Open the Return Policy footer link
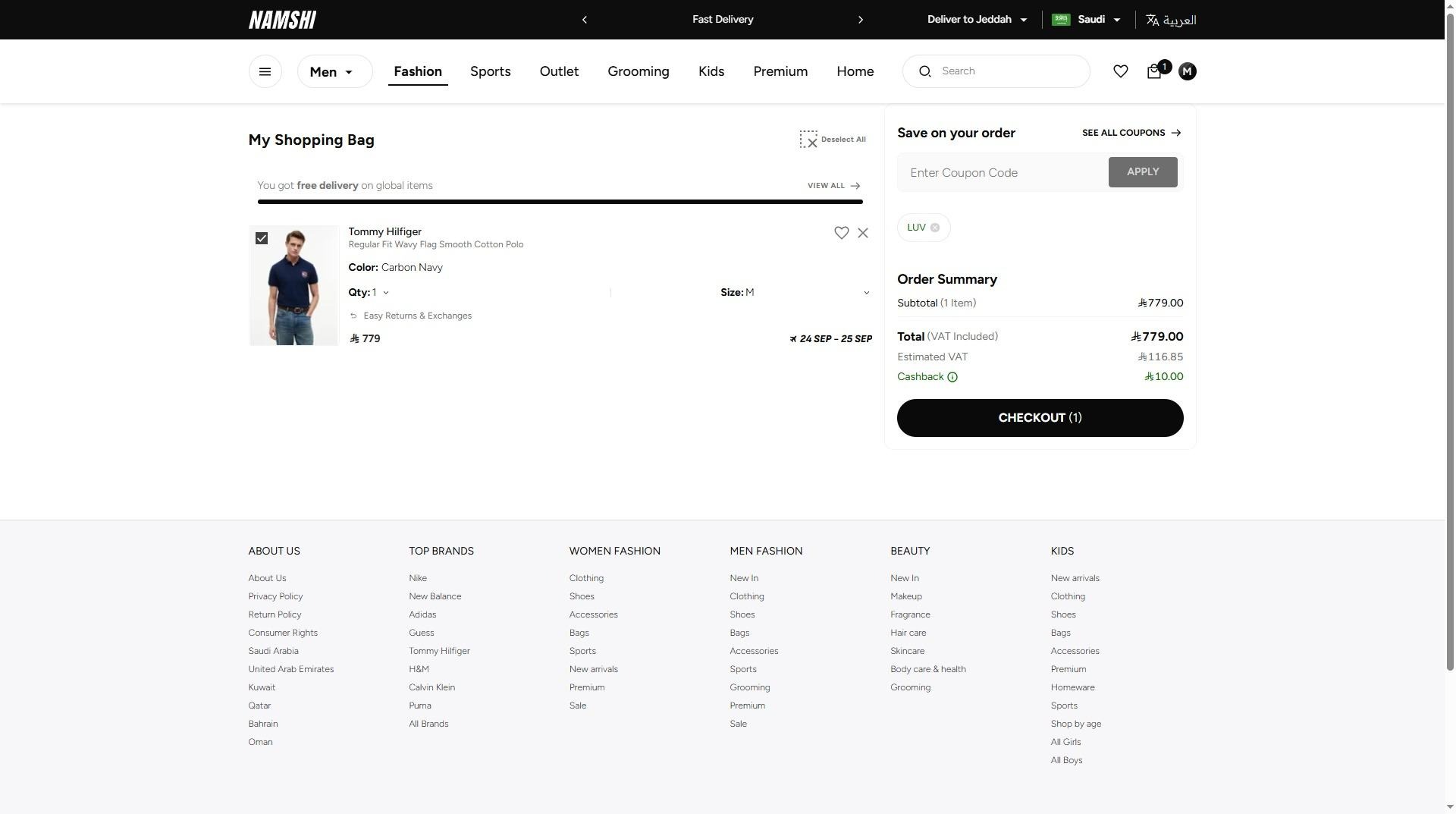Viewport: 1456px width, 814px height. coord(275,614)
